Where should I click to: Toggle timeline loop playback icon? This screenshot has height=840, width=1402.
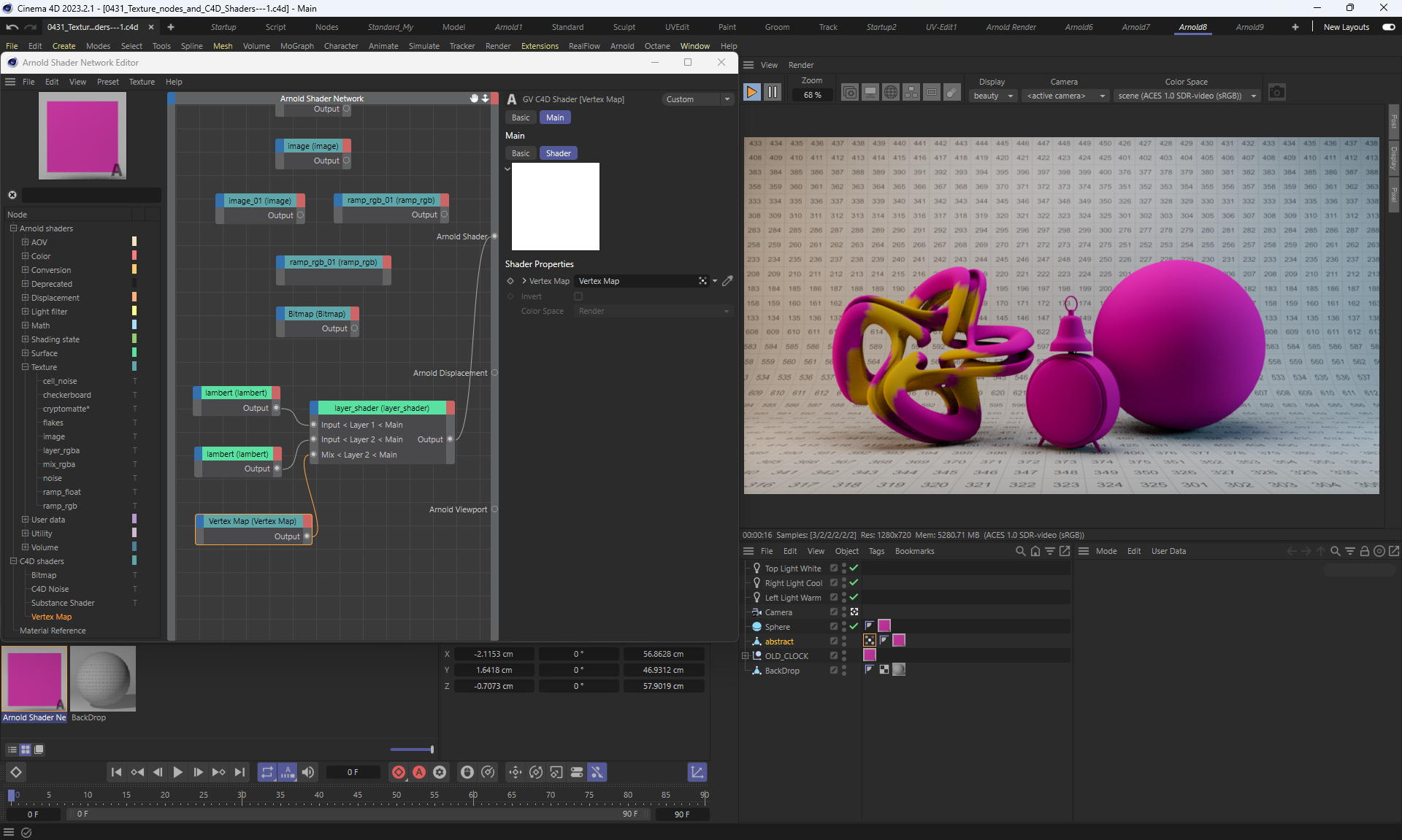point(267,772)
